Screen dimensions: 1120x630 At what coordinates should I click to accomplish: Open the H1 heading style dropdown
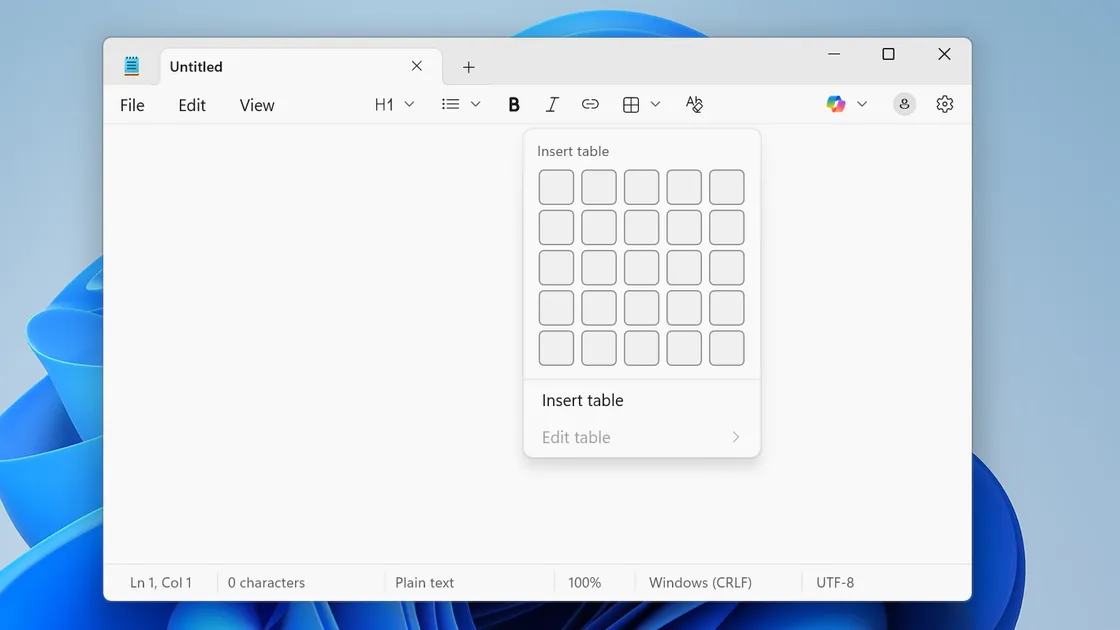392,103
